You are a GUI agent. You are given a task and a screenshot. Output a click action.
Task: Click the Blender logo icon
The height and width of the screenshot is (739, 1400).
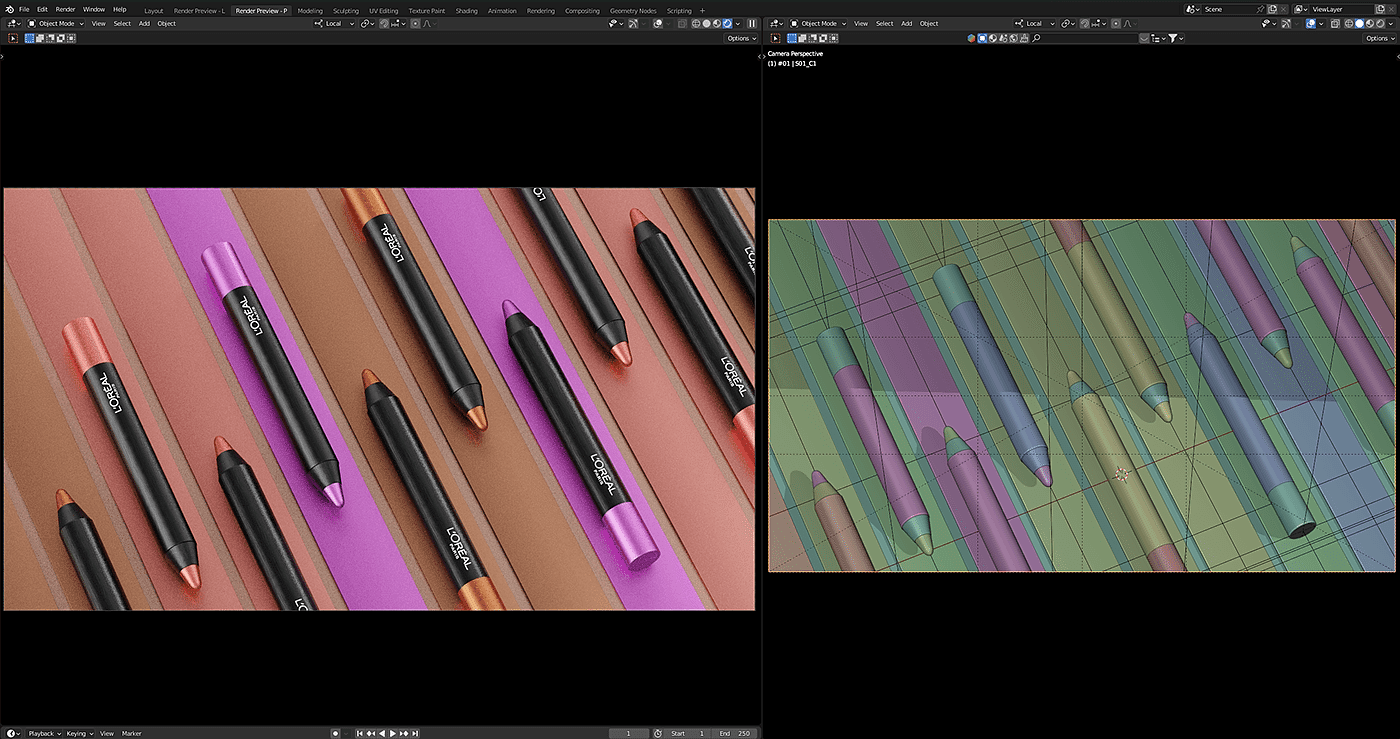[x=8, y=9]
